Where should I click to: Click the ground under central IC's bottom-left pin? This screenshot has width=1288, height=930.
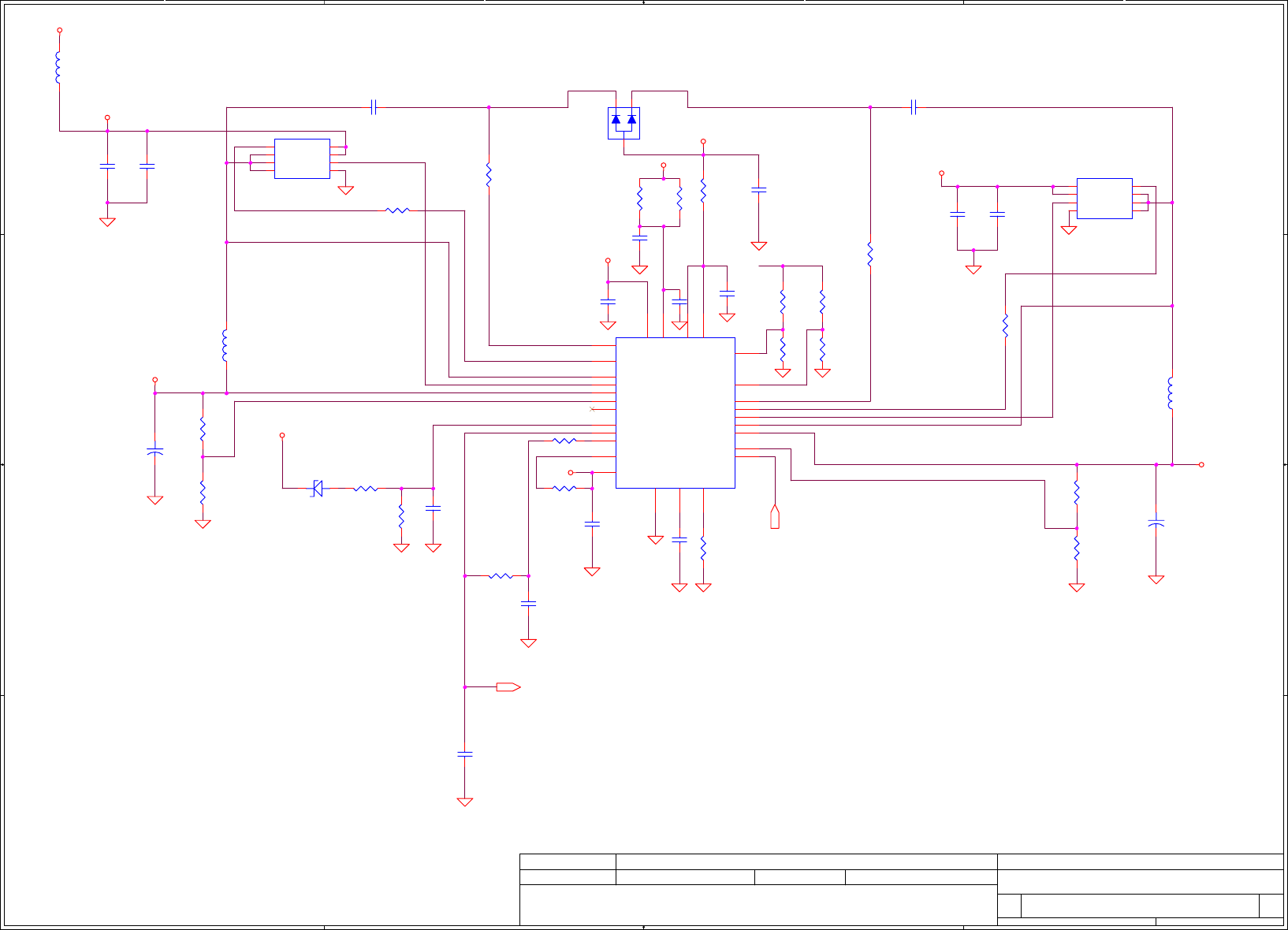[x=655, y=540]
